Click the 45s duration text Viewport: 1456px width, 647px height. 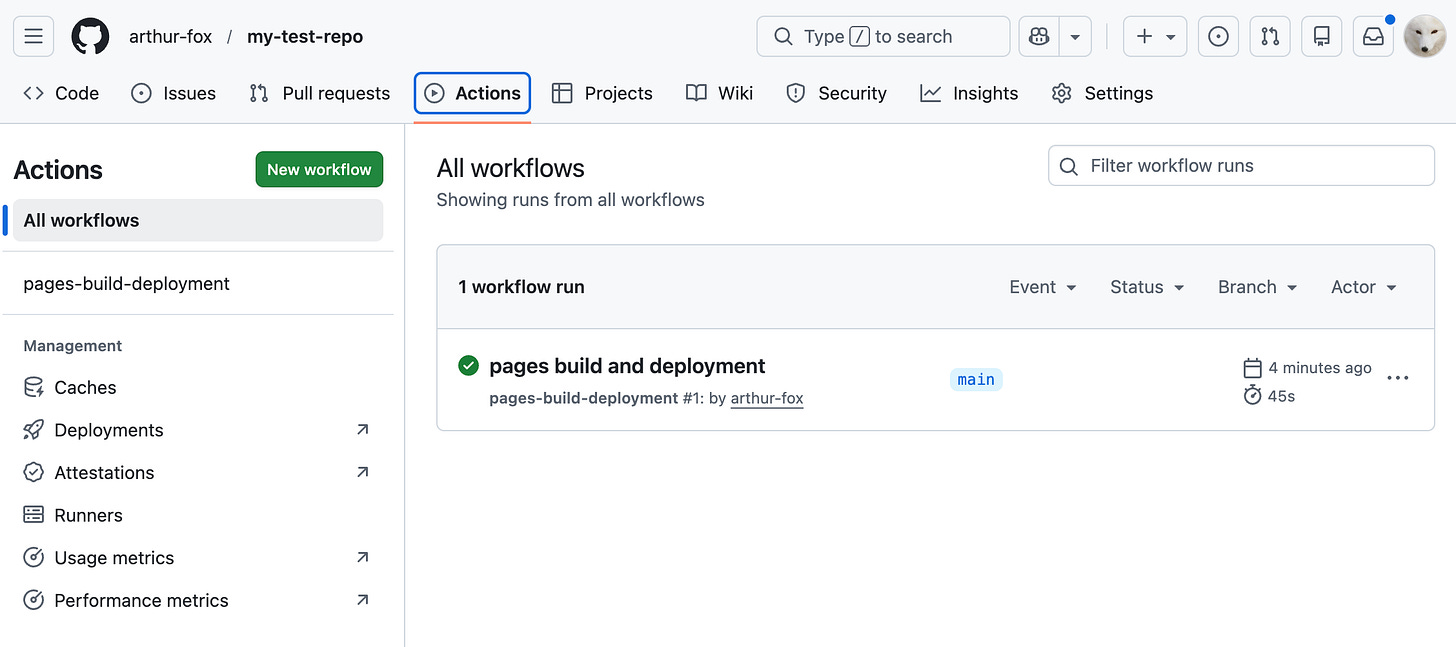[x=1281, y=396]
